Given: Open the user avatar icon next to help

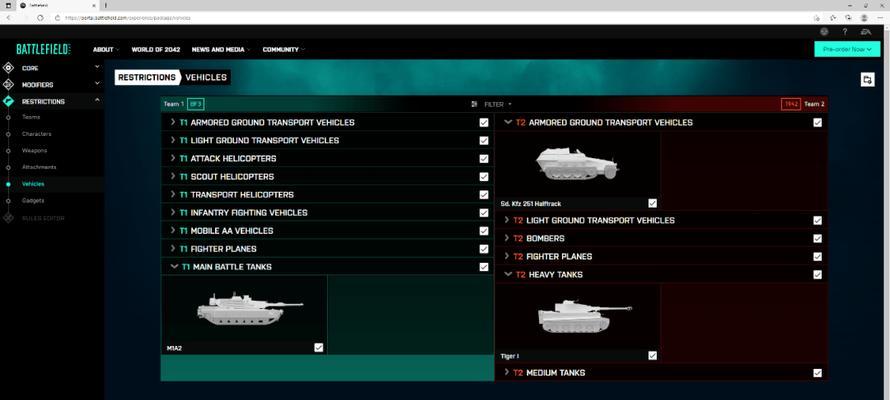Looking at the screenshot, I should (824, 32).
